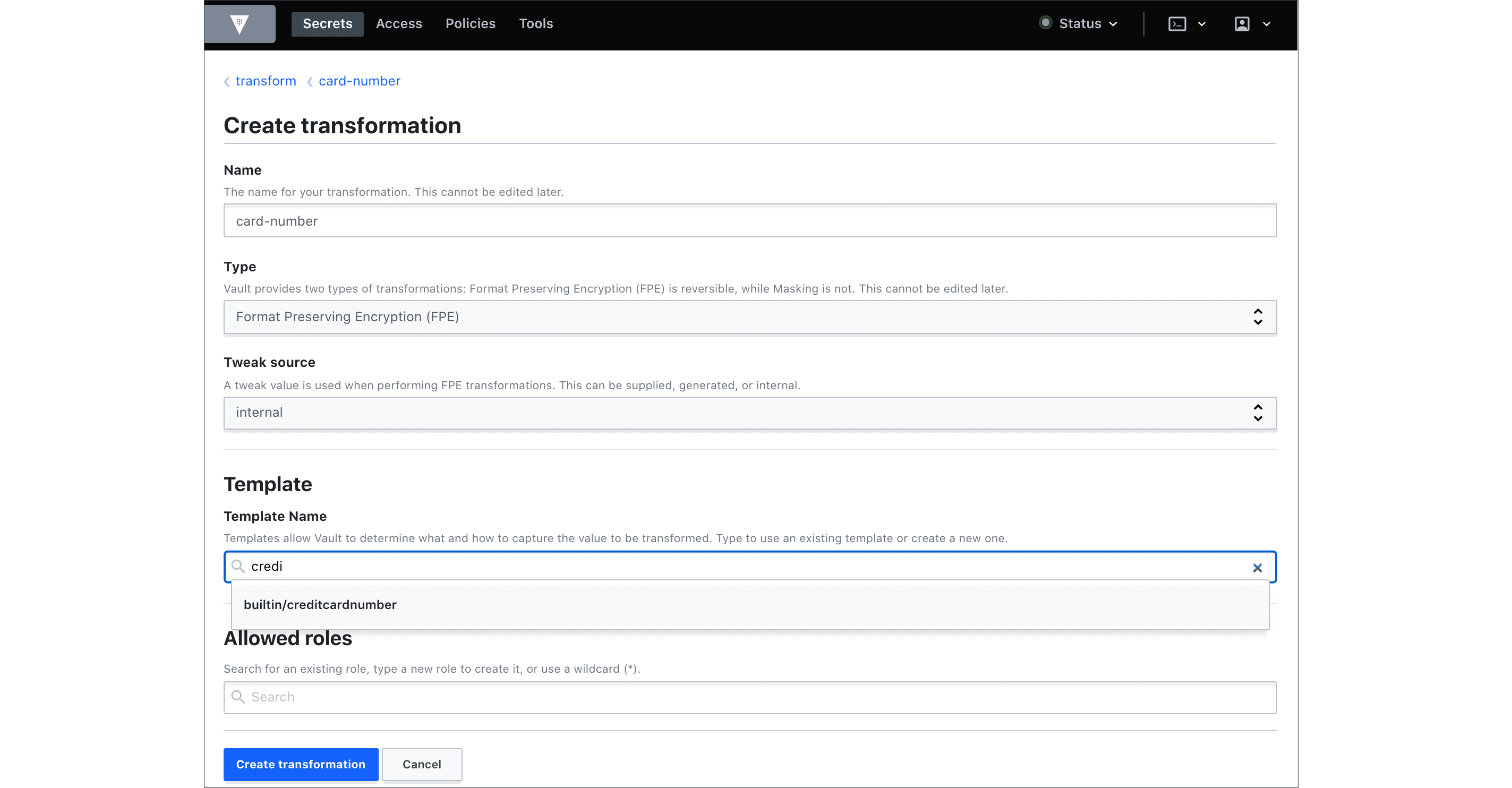Expand the Status dropdown
Viewport: 1512px width, 788px height.
pyautogui.click(x=1114, y=23)
